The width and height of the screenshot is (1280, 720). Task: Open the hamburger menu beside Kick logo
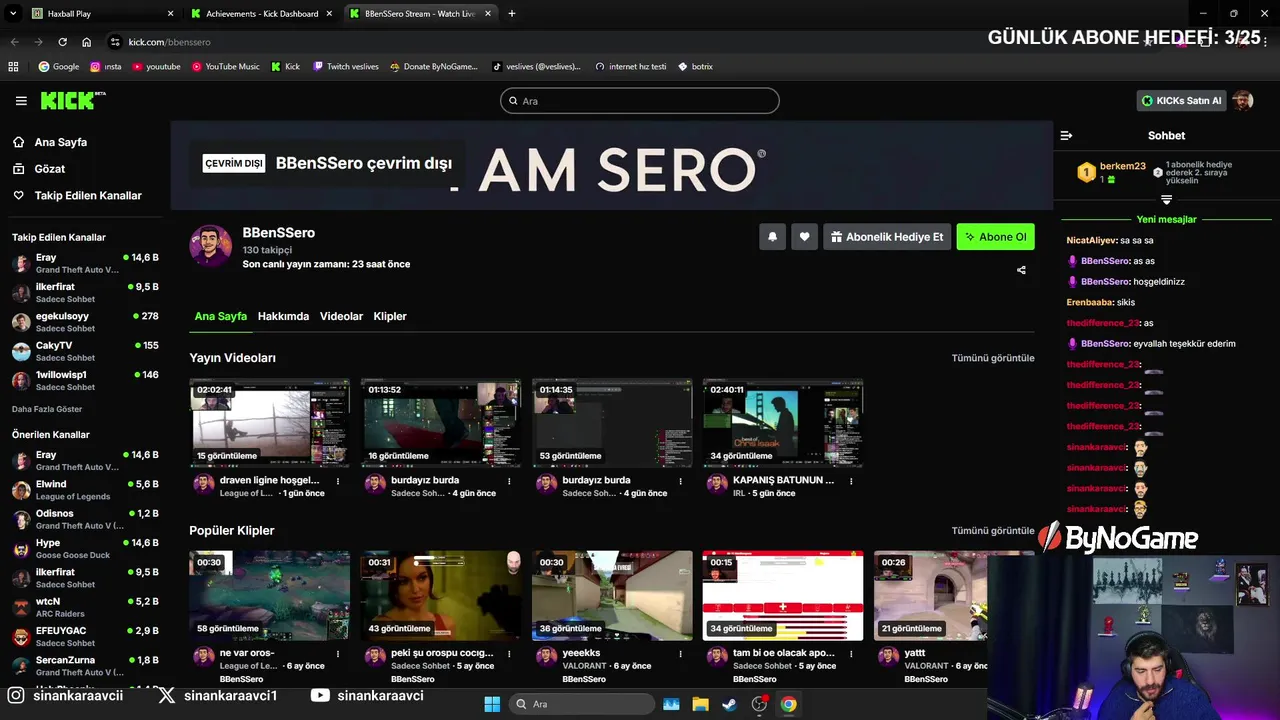tap(21, 101)
